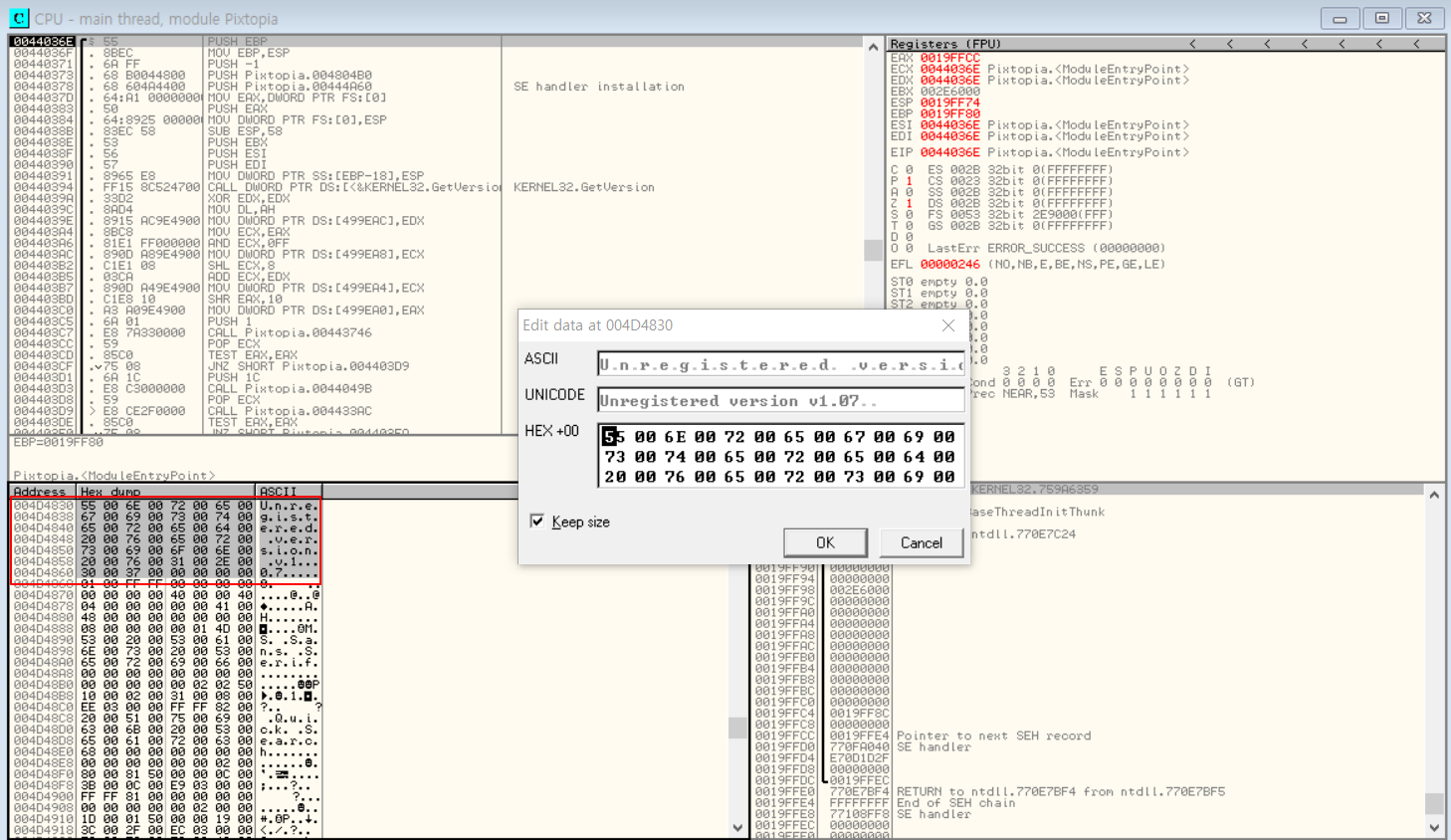
Task: Click the EFL value 00000246
Action: point(949,265)
